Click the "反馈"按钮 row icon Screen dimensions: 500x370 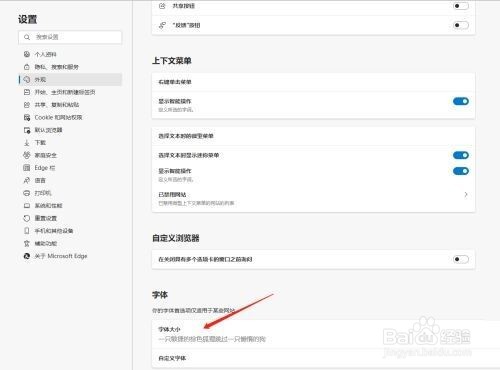coord(162,25)
